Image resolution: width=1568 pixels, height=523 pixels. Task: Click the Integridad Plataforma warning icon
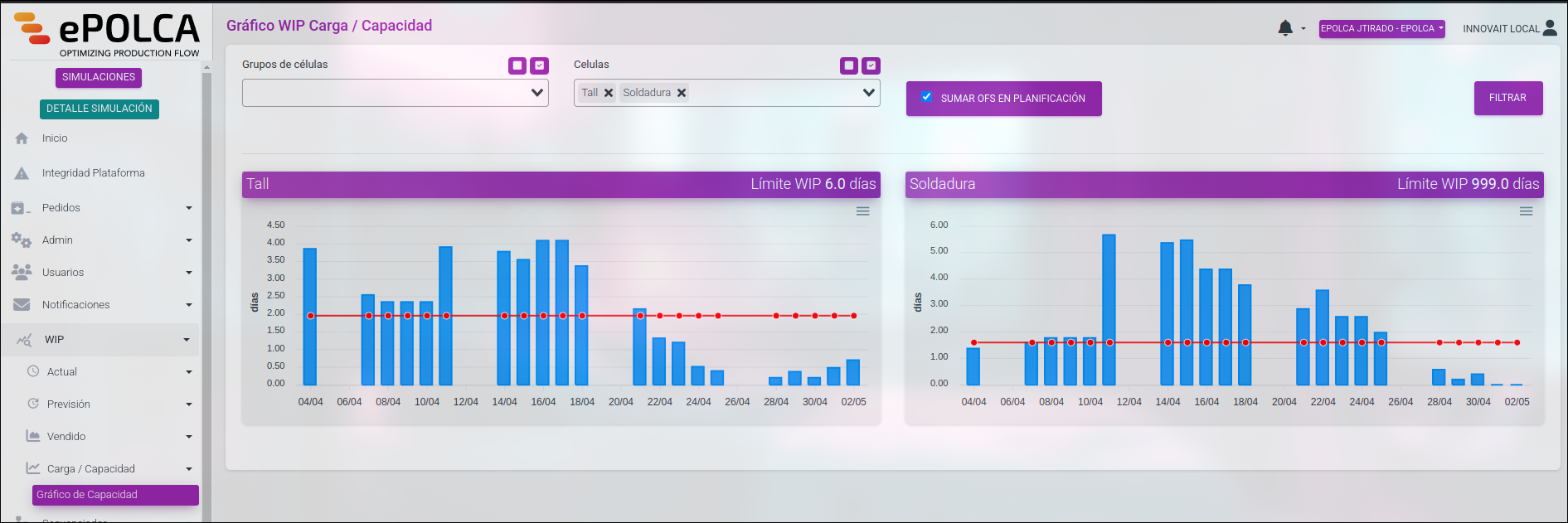click(x=22, y=173)
